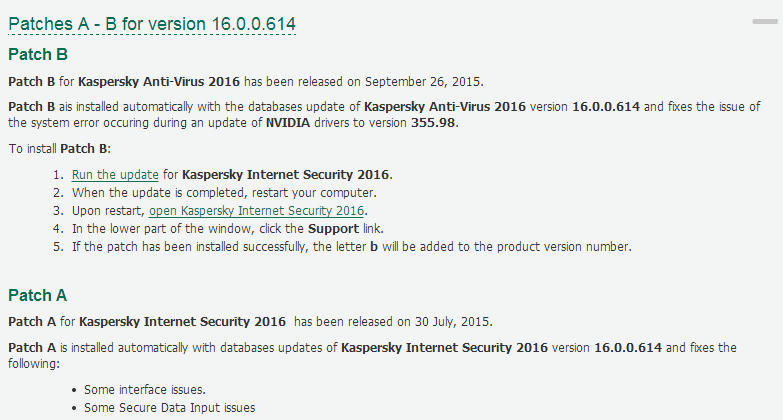Click the bold letter b in step five
Screen dimensions: 783x420
(374, 247)
